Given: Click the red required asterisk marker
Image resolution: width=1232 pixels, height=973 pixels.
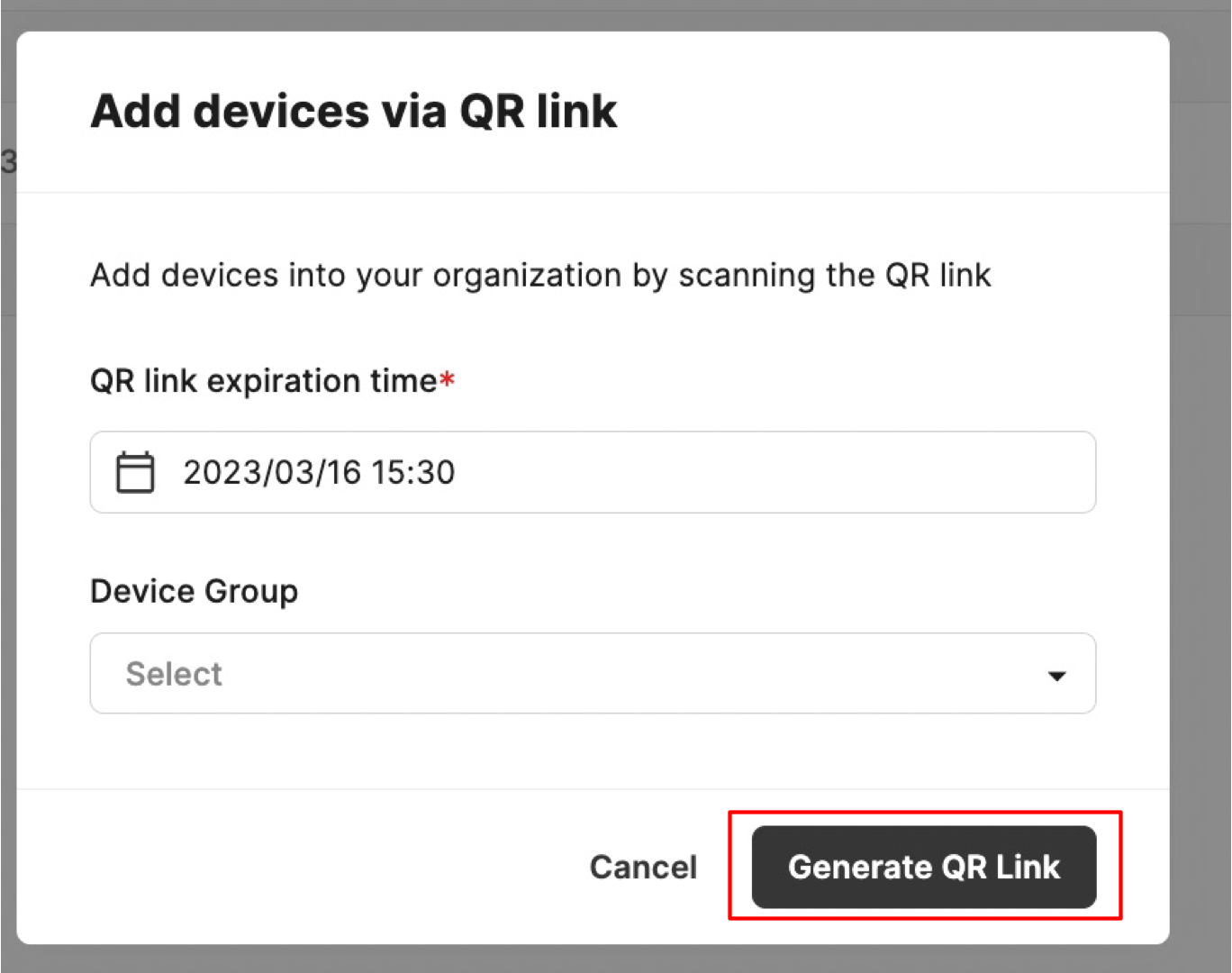Looking at the screenshot, I should [447, 380].
